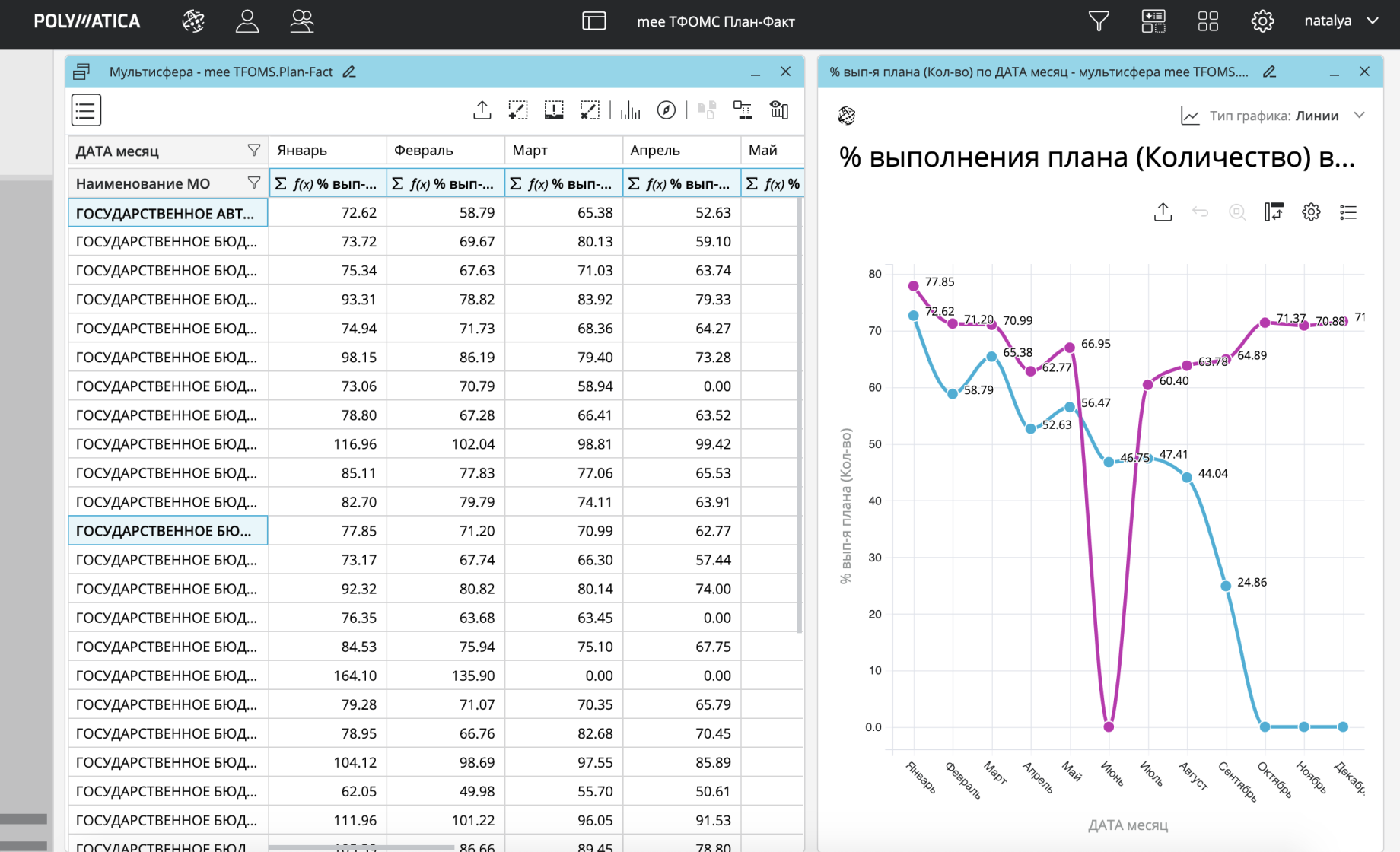The height and width of the screenshot is (852, 1400).
Task: Click the export icon above the chart
Action: [1163, 212]
